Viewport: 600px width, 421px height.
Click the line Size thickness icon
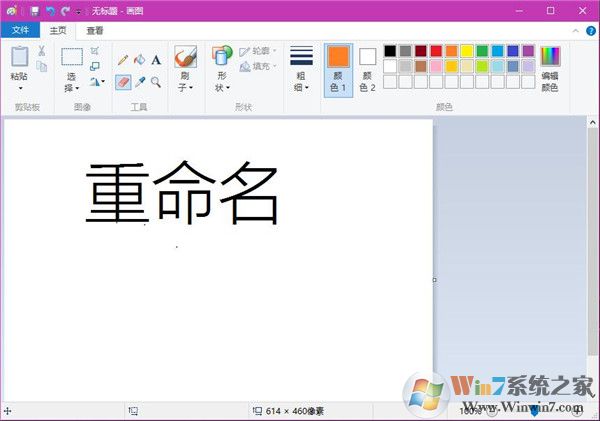pyautogui.click(x=301, y=55)
